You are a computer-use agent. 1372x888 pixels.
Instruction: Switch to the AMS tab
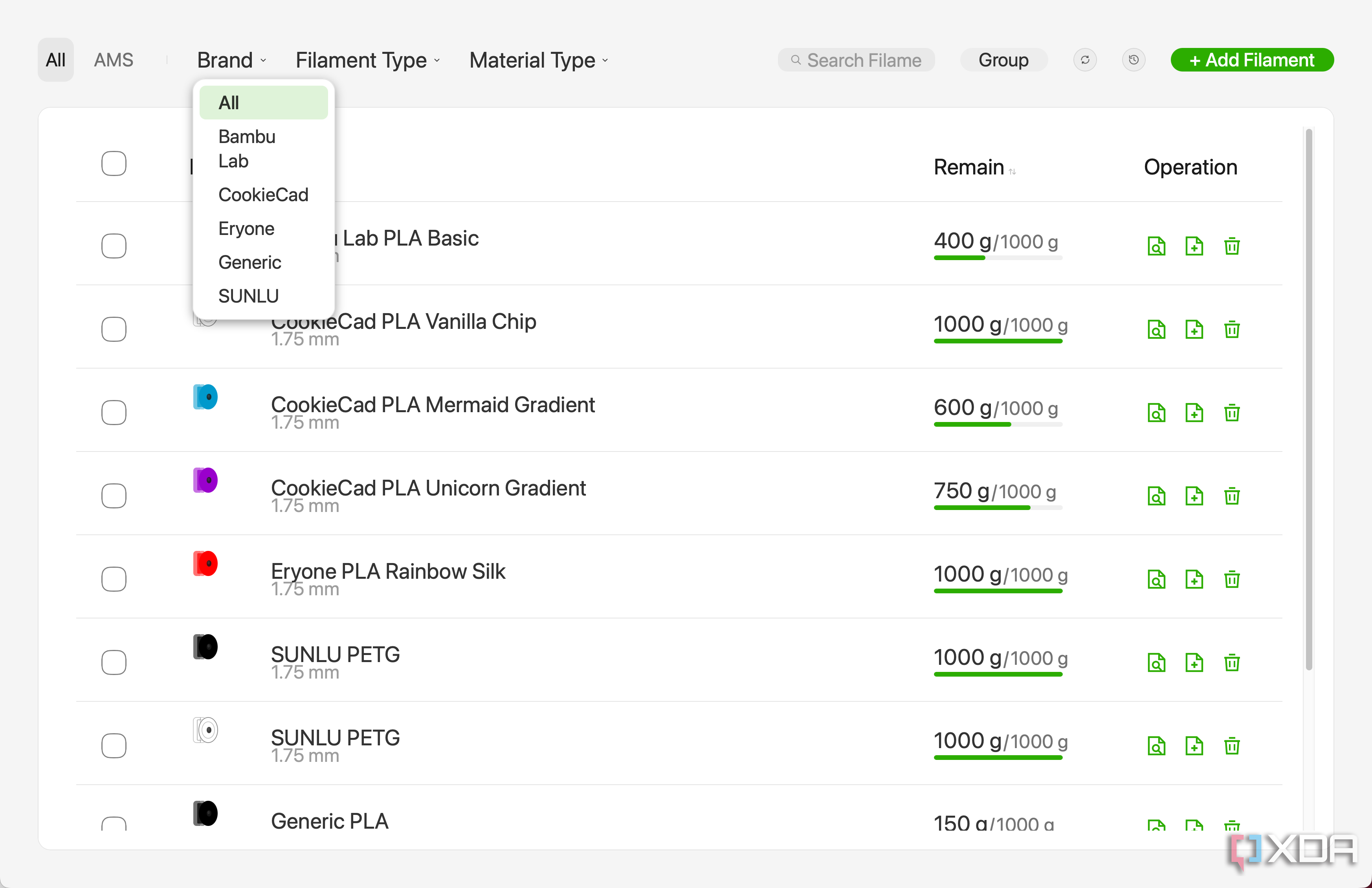click(x=114, y=60)
